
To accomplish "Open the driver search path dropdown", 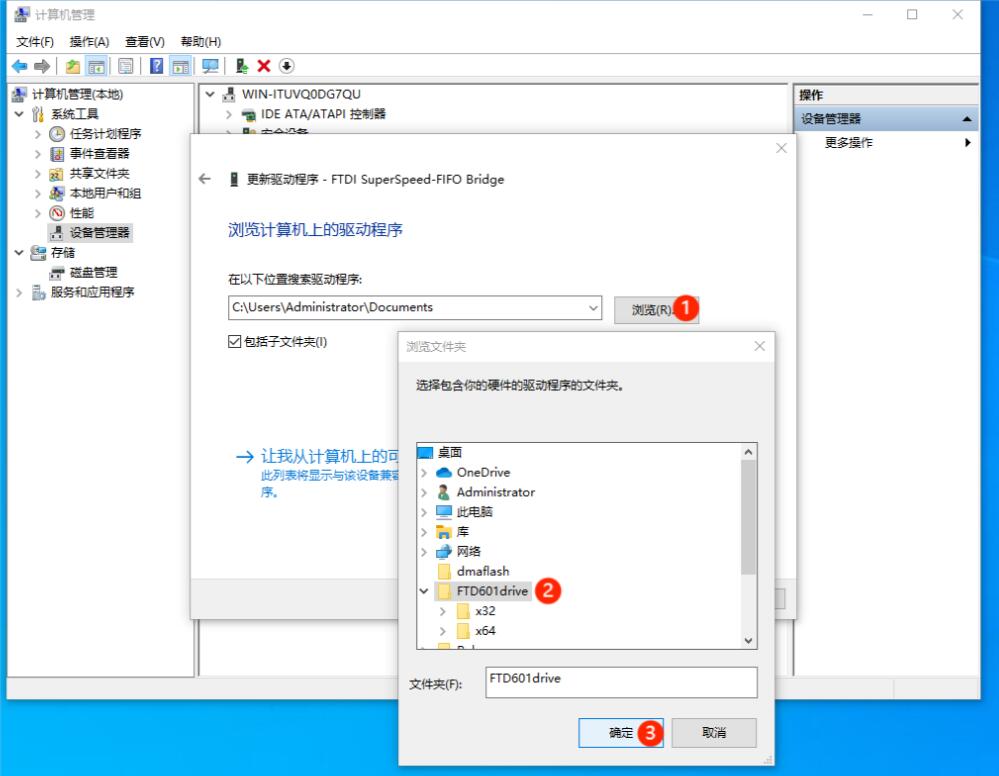I will point(593,308).
